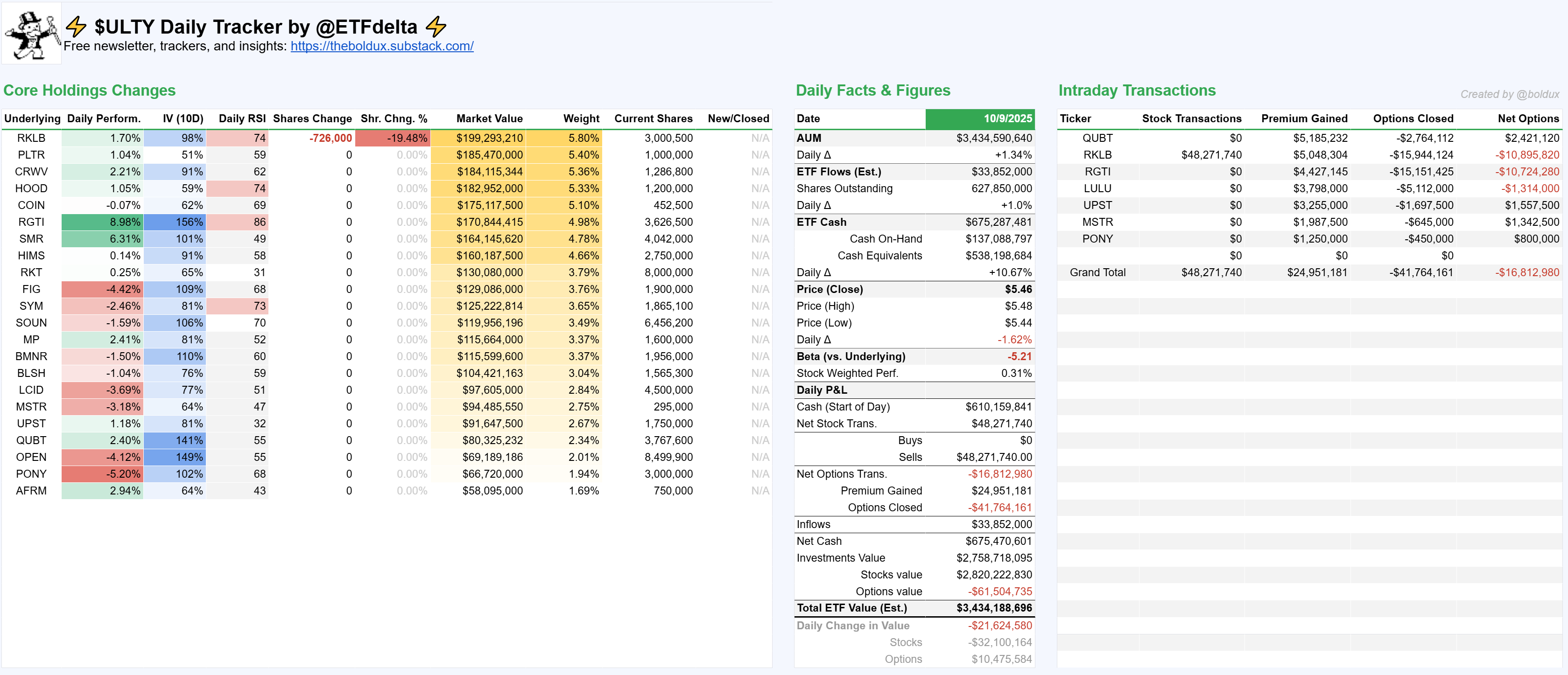1568x675 pixels.
Task: Click the Created by @boldux text
Action: (1509, 94)
